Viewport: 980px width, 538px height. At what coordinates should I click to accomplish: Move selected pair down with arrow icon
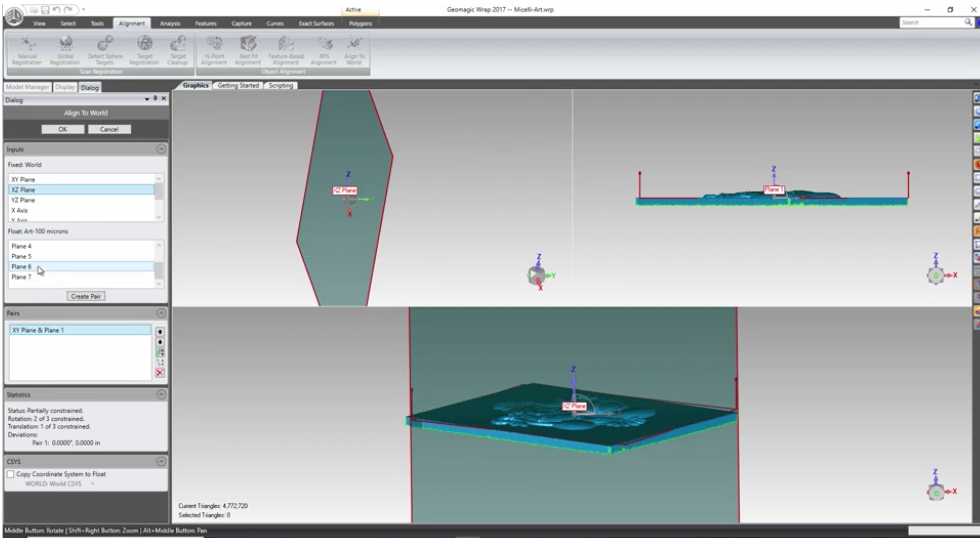tap(160, 342)
